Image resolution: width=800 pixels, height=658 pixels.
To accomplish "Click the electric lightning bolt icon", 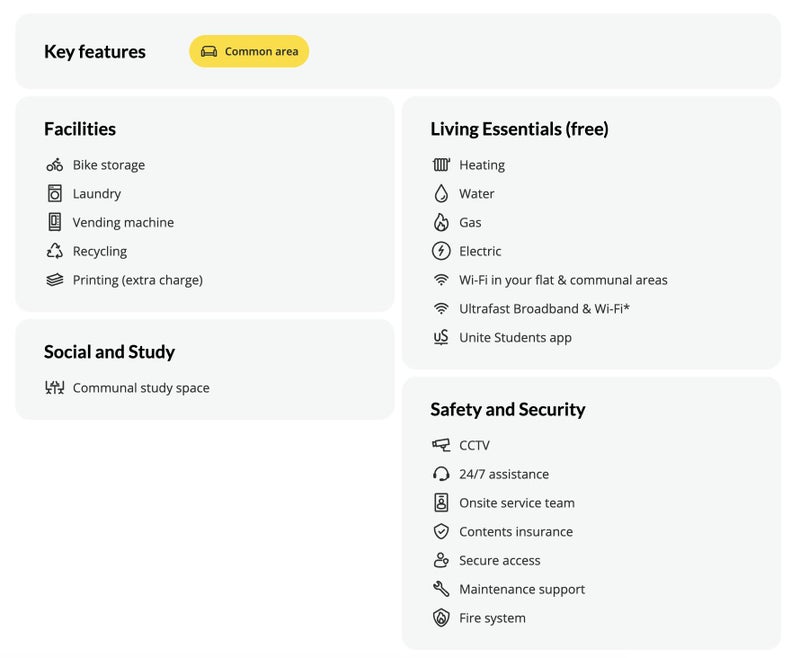I will [441, 251].
